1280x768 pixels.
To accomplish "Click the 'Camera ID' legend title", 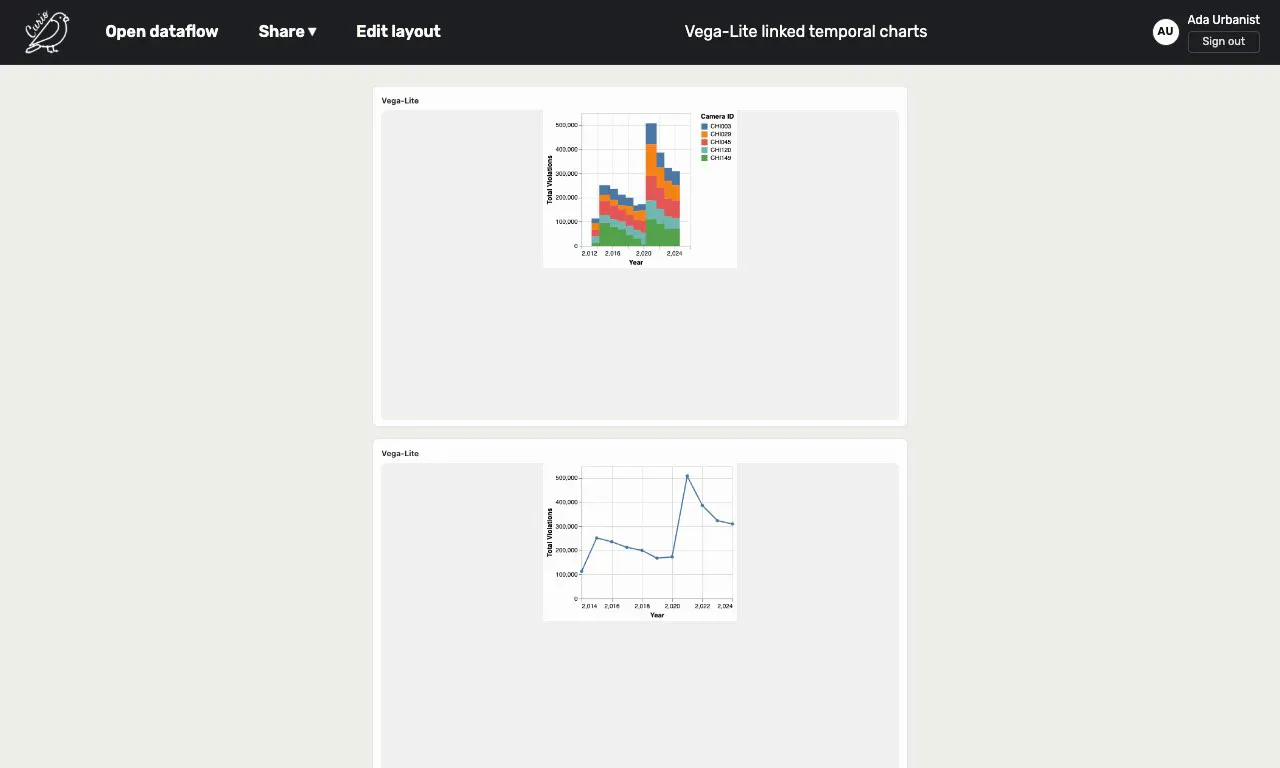I will (717, 117).
